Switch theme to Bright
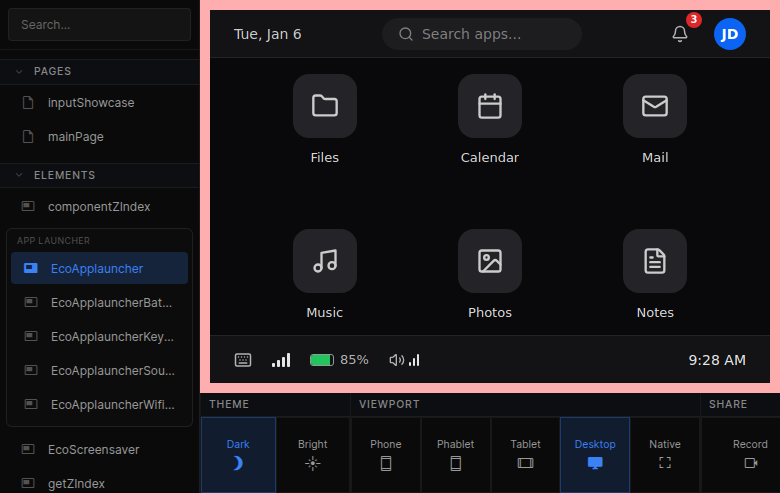 [x=313, y=454]
